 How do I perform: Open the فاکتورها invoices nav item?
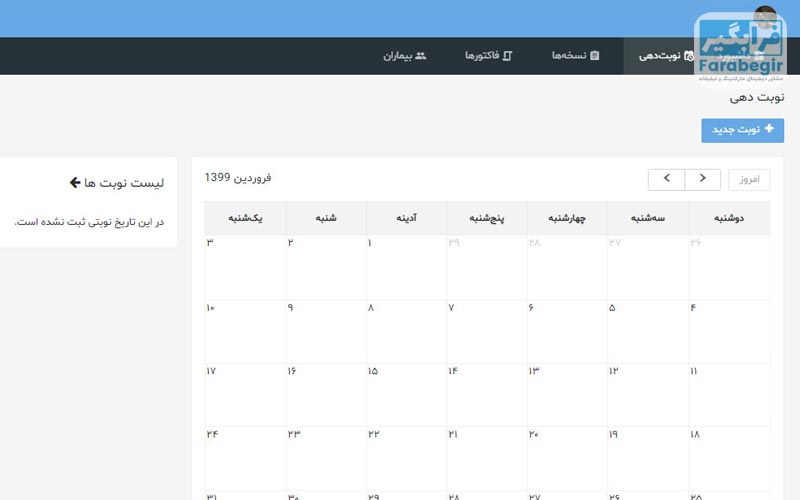[488, 56]
